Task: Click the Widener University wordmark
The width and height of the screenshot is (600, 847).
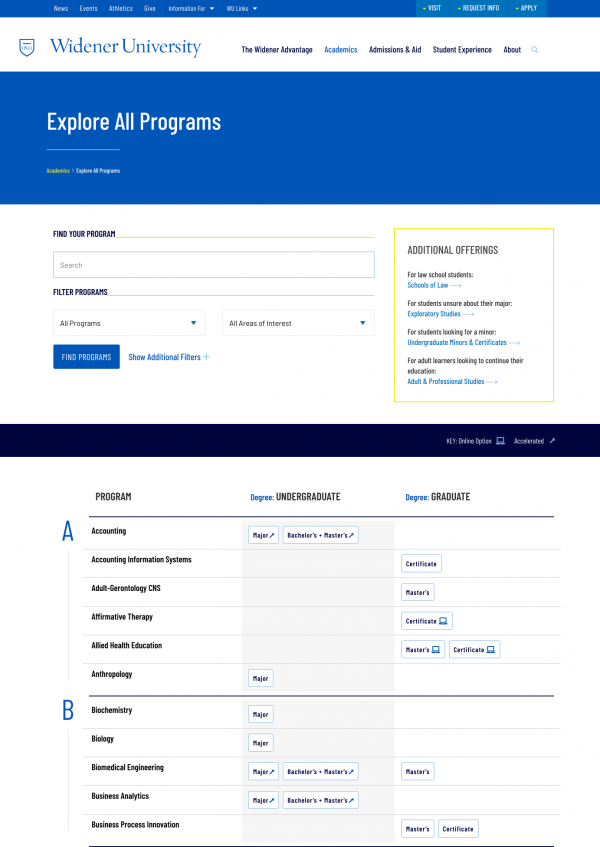Action: click(125, 47)
